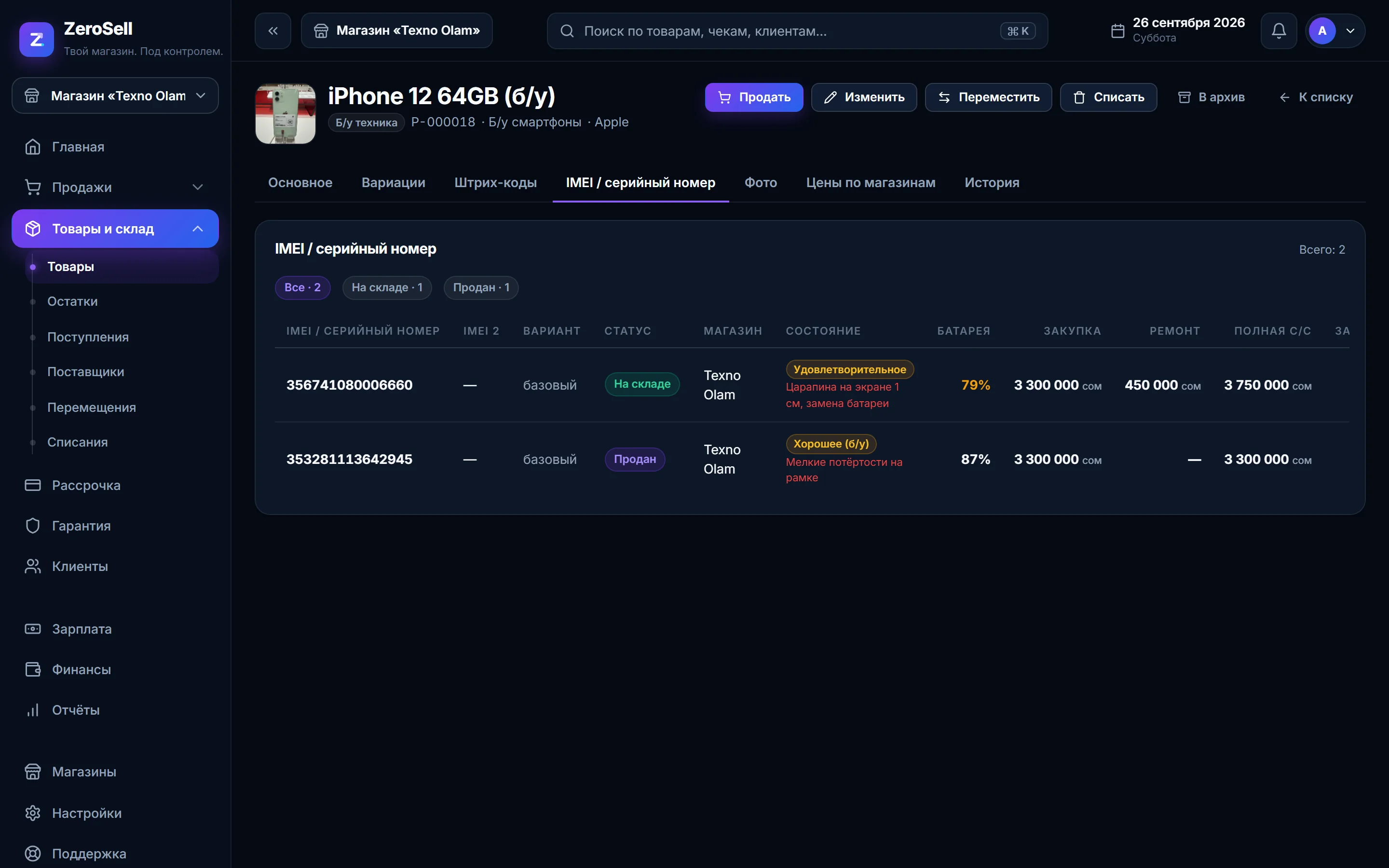
Task: Click the Продан status badge in table row
Action: 635,459
